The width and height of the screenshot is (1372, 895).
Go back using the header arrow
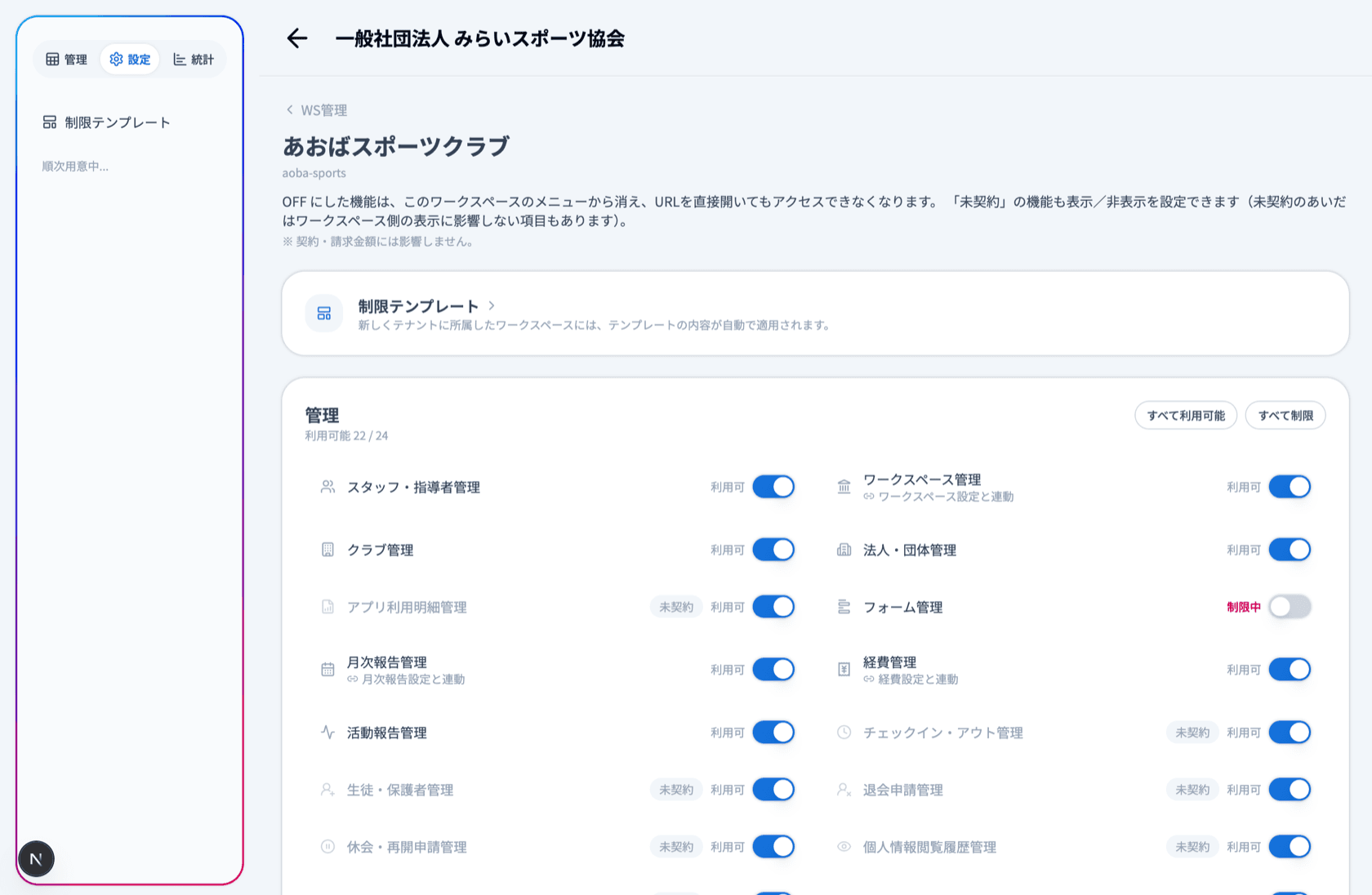coord(297,38)
